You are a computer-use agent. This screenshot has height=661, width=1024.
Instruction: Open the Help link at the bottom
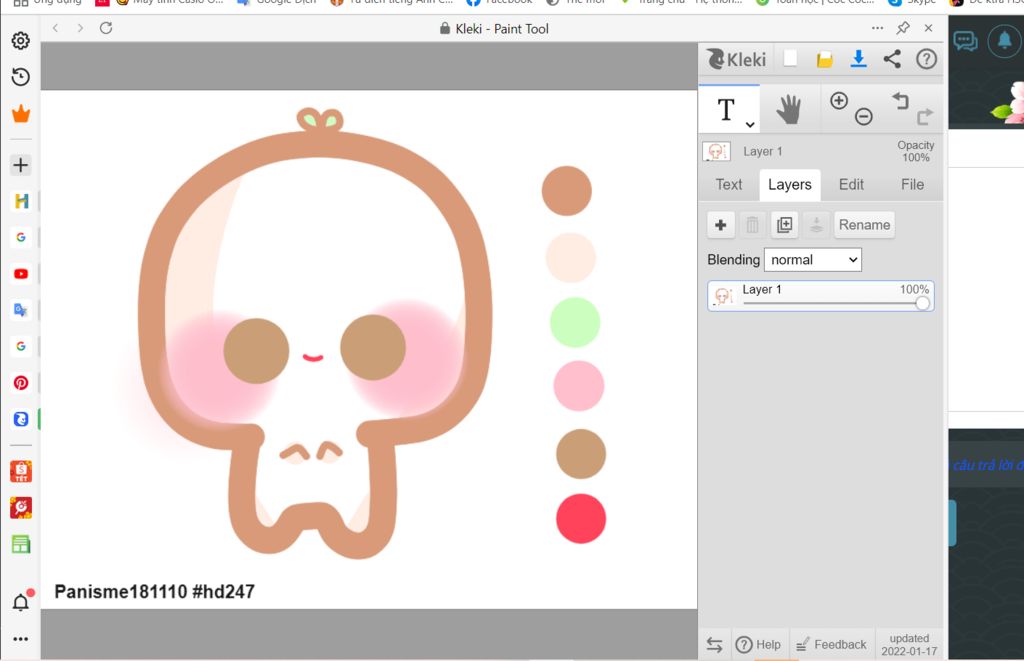coord(758,645)
